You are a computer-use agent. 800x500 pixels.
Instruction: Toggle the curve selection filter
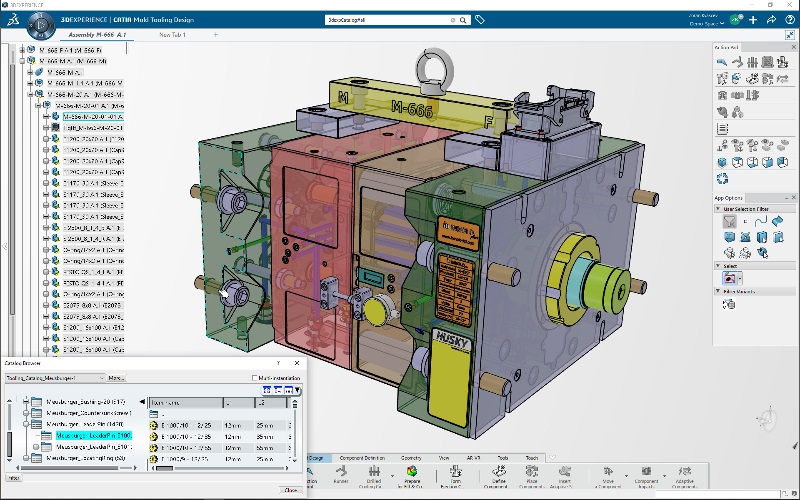click(x=761, y=219)
